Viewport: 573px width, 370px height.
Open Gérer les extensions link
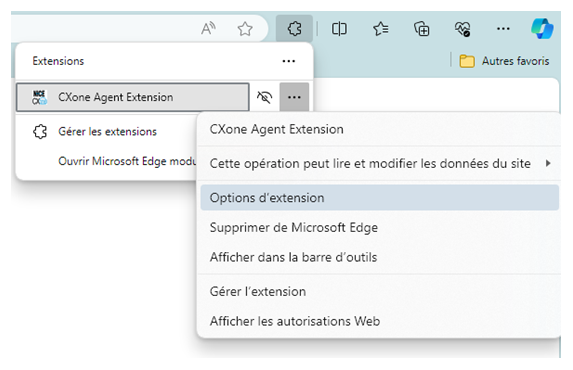tap(107, 131)
